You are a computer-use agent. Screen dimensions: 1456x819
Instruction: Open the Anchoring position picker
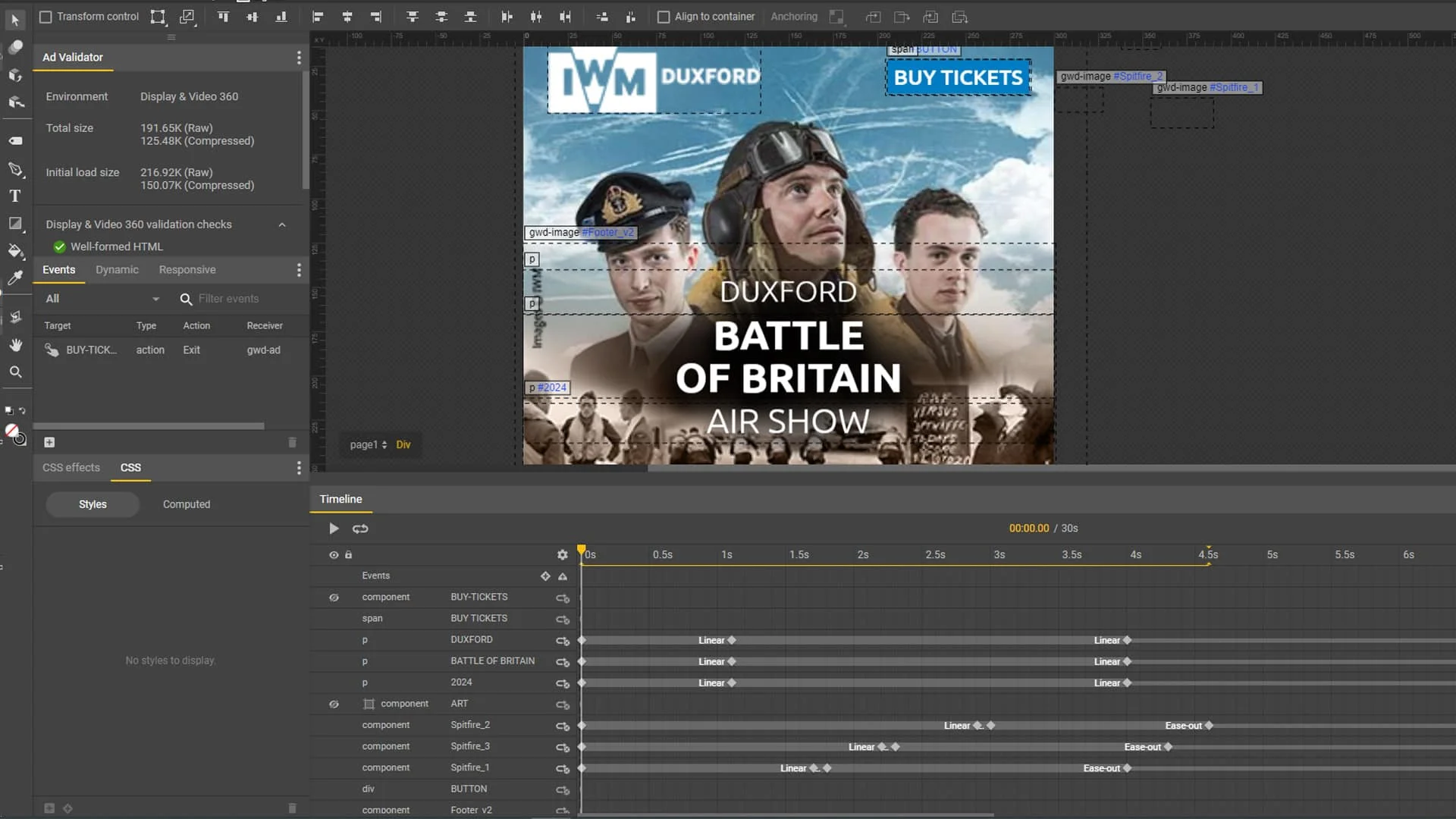[x=836, y=17]
